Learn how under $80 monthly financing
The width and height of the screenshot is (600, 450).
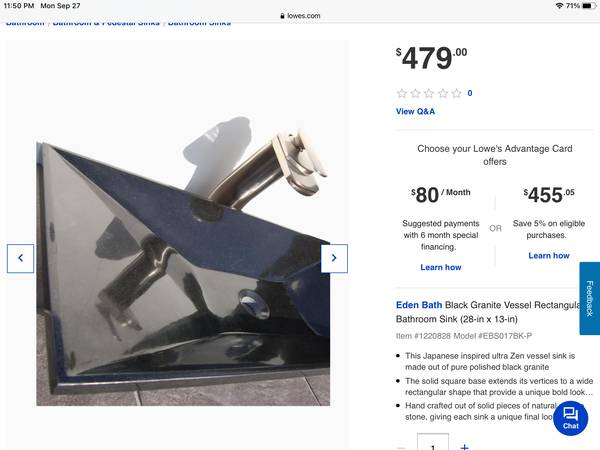[x=441, y=267]
